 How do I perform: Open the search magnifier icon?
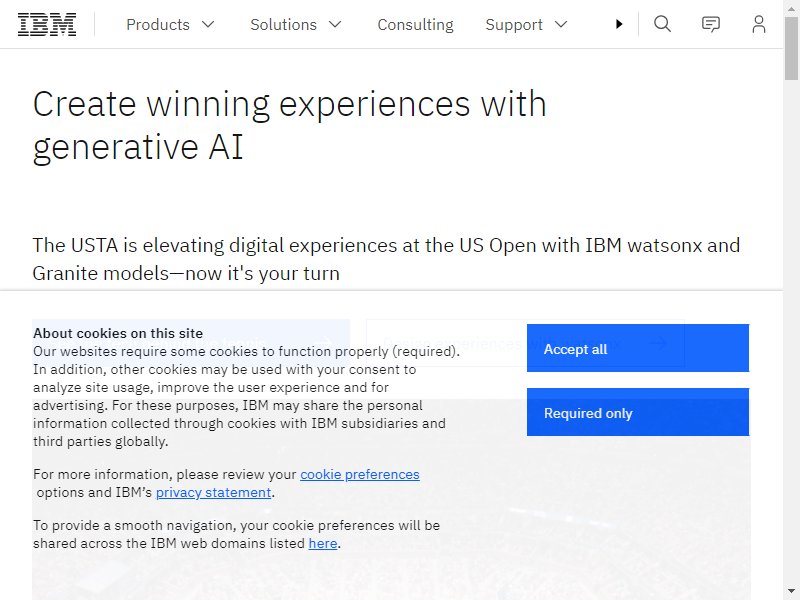coord(662,24)
